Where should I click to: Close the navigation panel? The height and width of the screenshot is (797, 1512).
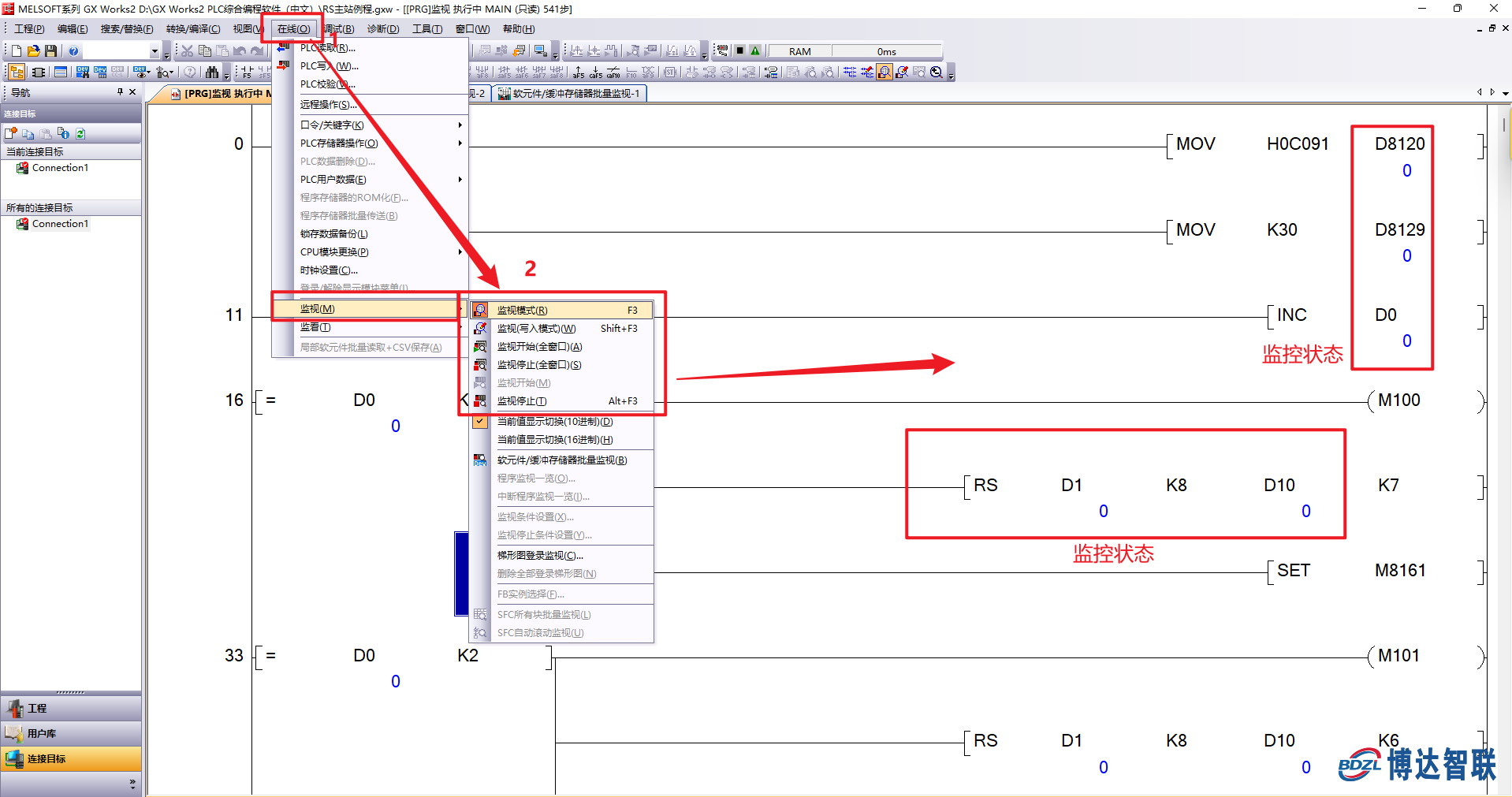coord(132,92)
